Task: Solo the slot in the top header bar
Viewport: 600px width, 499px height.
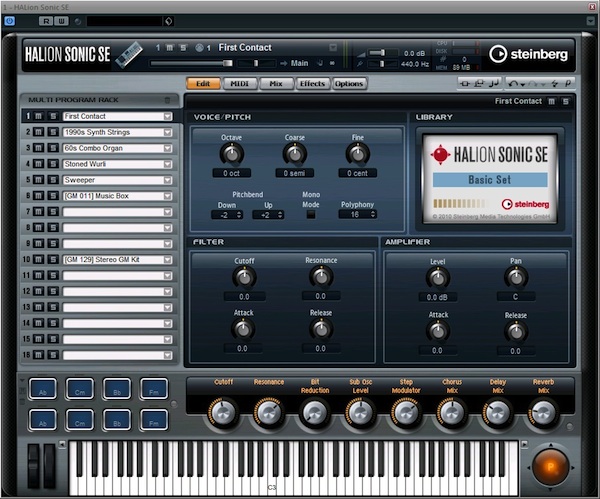Action: point(183,47)
